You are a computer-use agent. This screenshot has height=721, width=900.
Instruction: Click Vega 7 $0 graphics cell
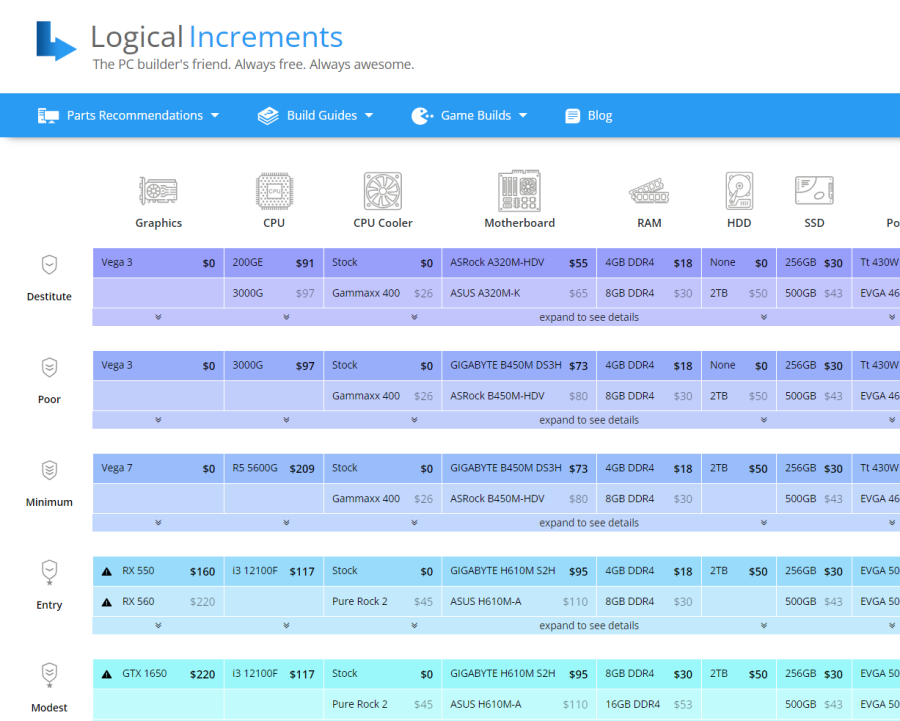(158, 468)
